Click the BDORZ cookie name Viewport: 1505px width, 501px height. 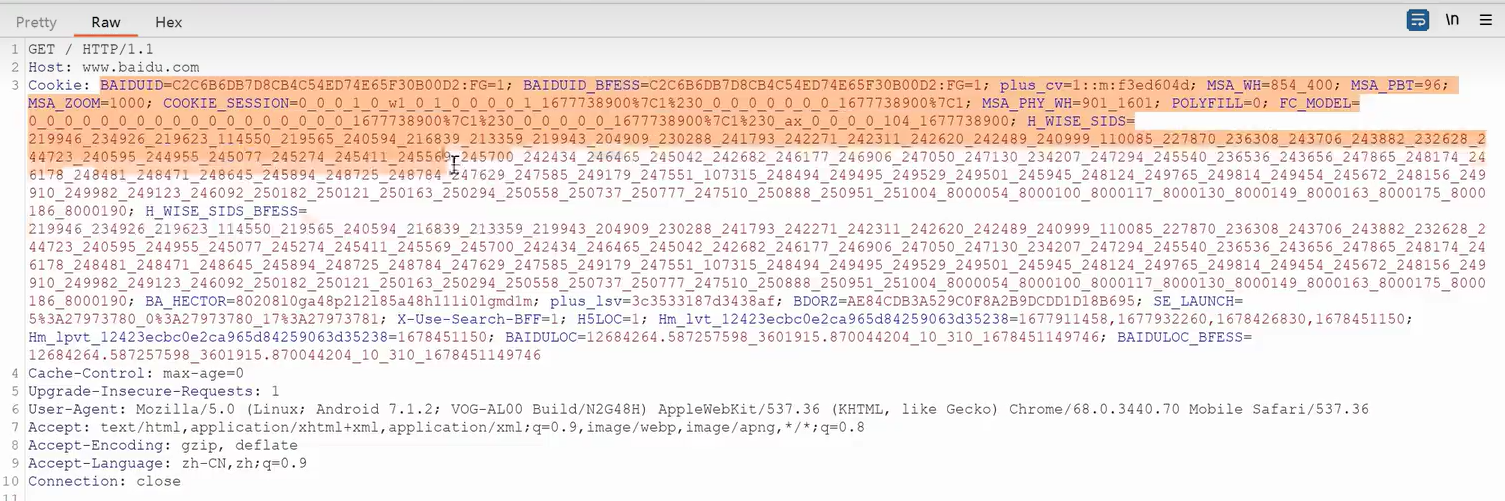[815, 301]
